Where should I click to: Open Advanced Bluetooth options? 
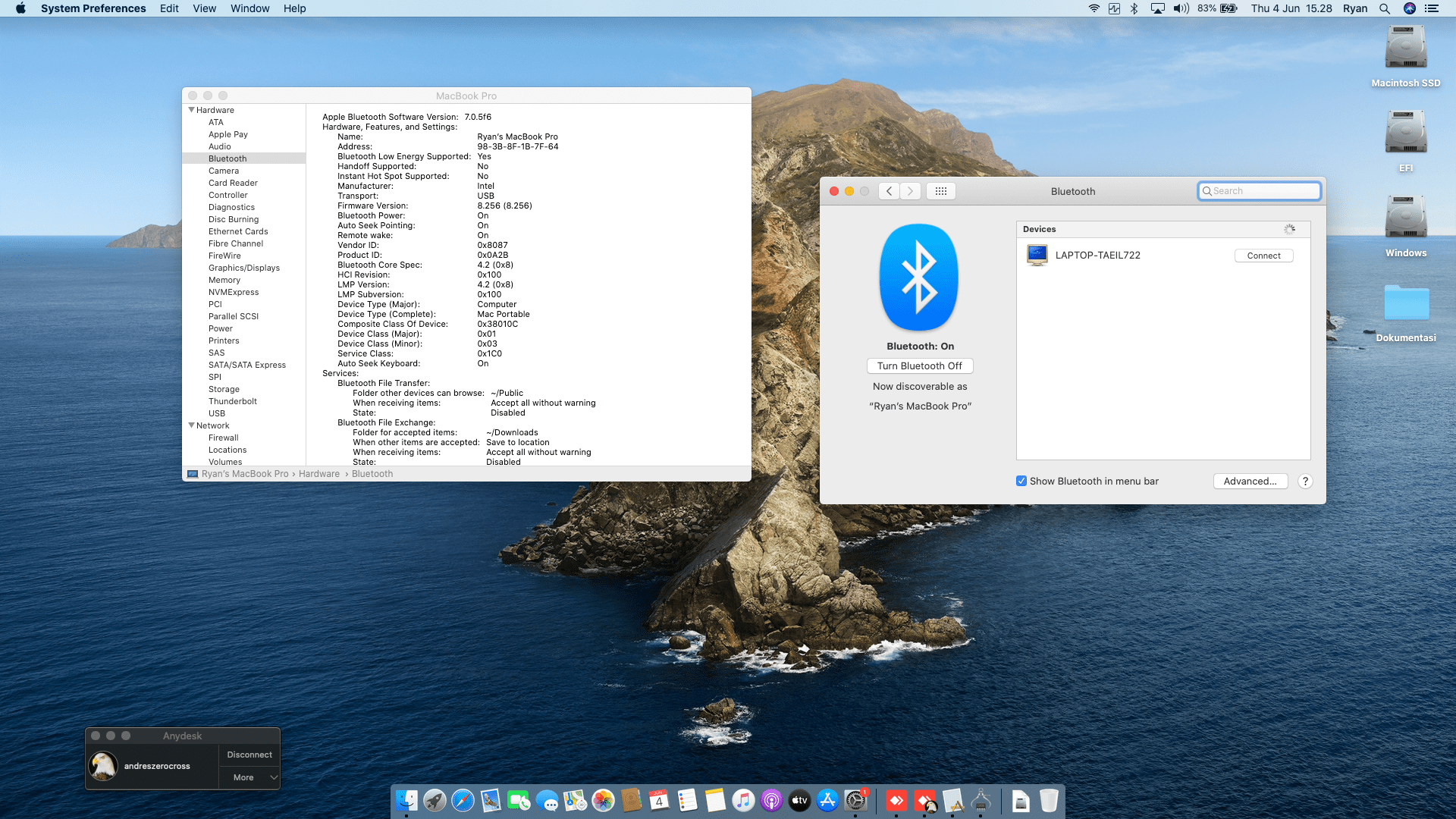click(x=1250, y=481)
